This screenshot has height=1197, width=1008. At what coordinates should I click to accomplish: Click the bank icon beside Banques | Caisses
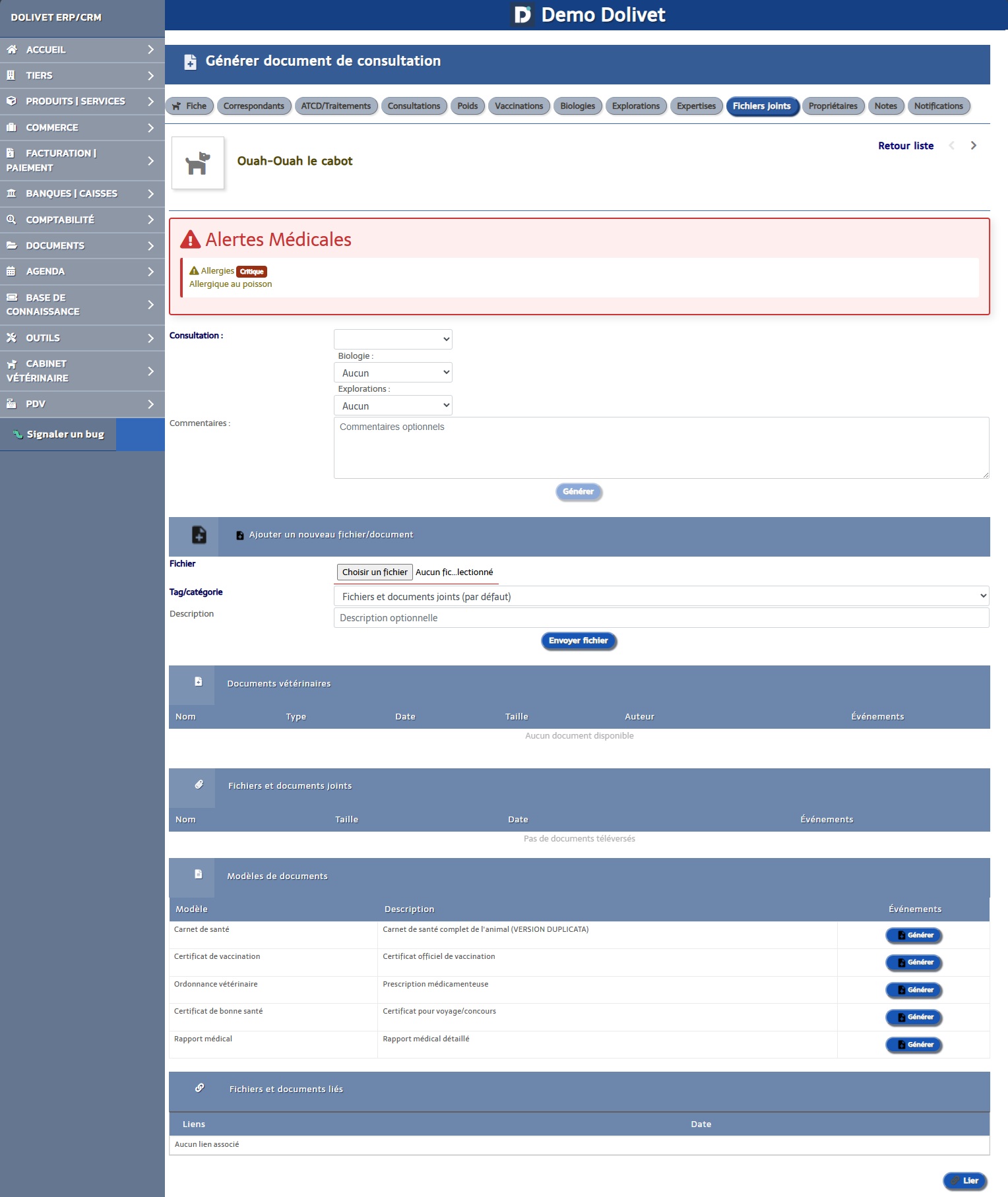tap(11, 193)
